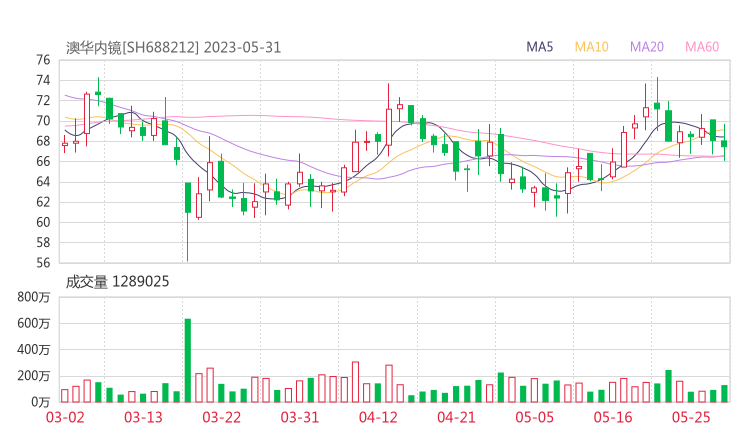
Task: Select the 05-05 date axis label
Action: click(535, 417)
